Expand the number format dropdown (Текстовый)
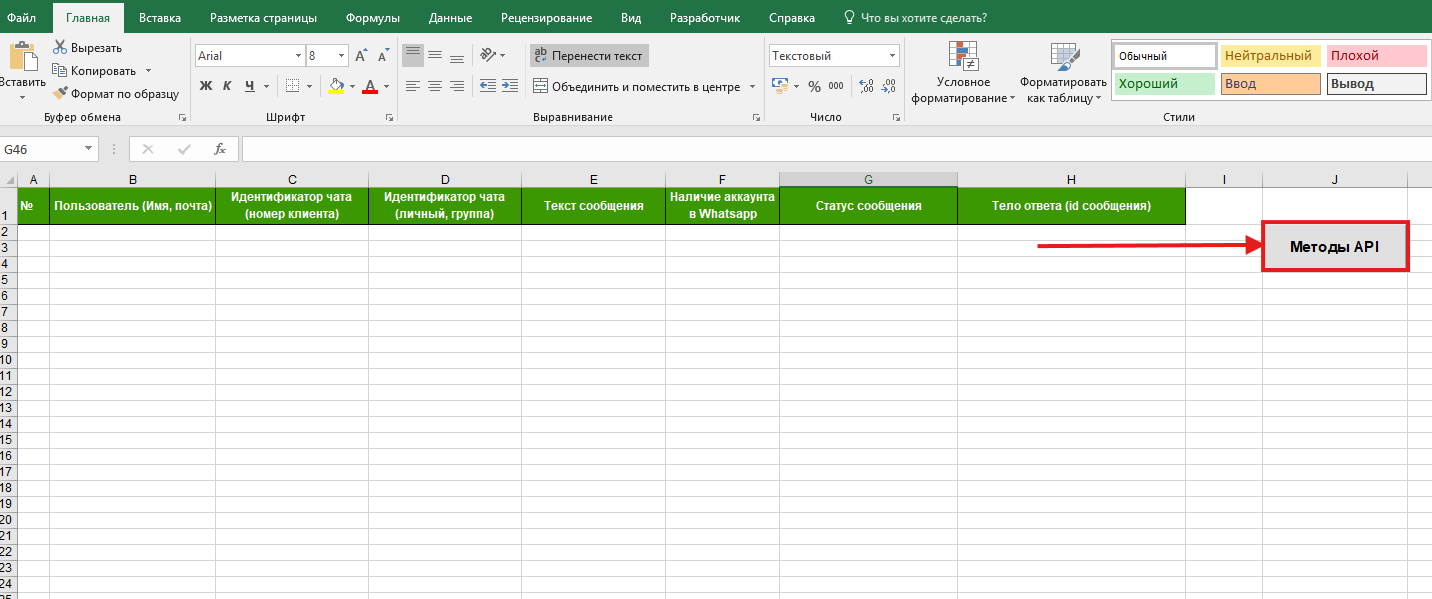Screen dimensions: 1432x599 tap(892, 56)
